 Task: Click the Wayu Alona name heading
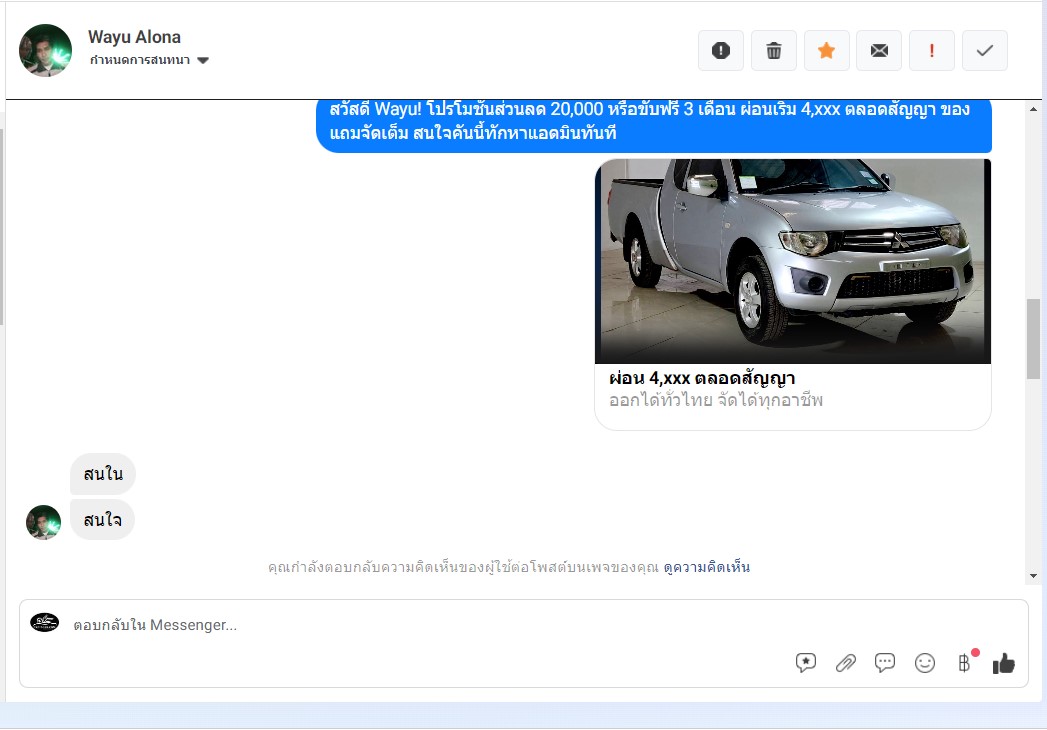tap(134, 37)
